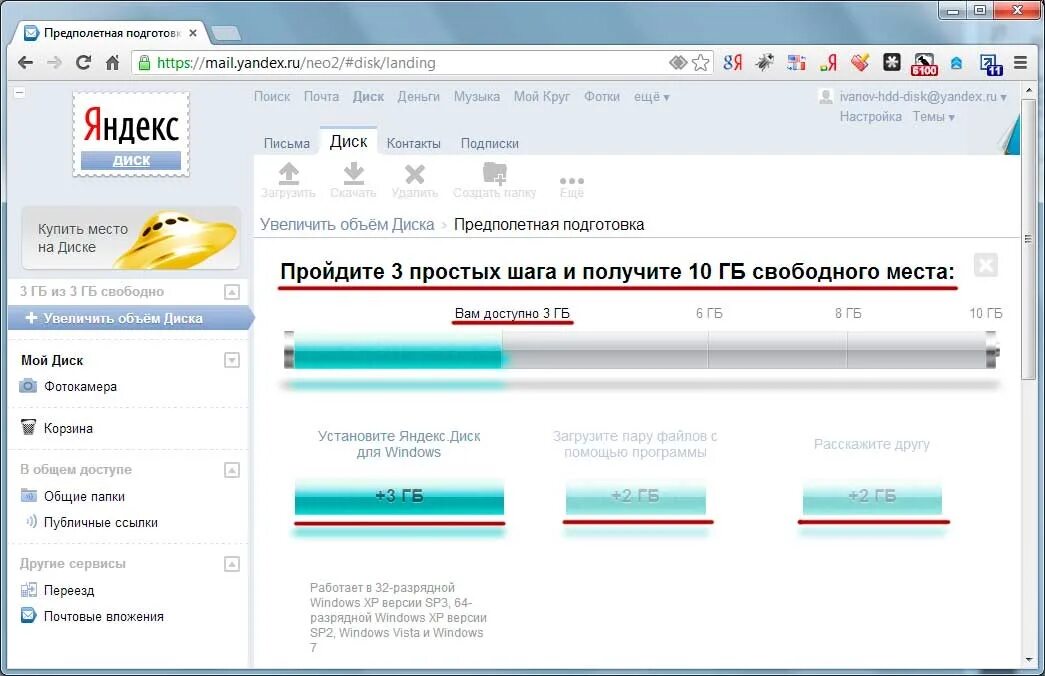Open the Ещё three-dots menu
The width and height of the screenshot is (1045, 676).
tap(572, 187)
